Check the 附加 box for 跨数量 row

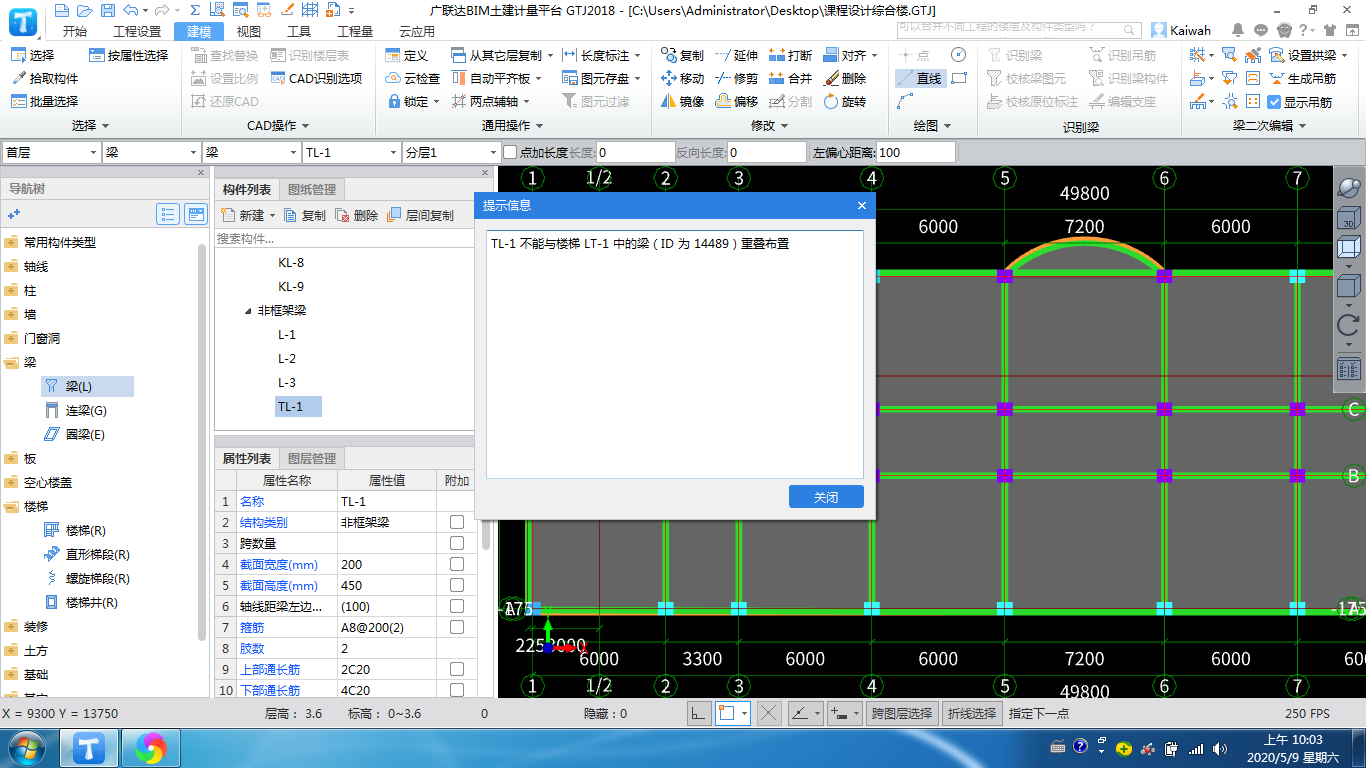[x=457, y=543]
